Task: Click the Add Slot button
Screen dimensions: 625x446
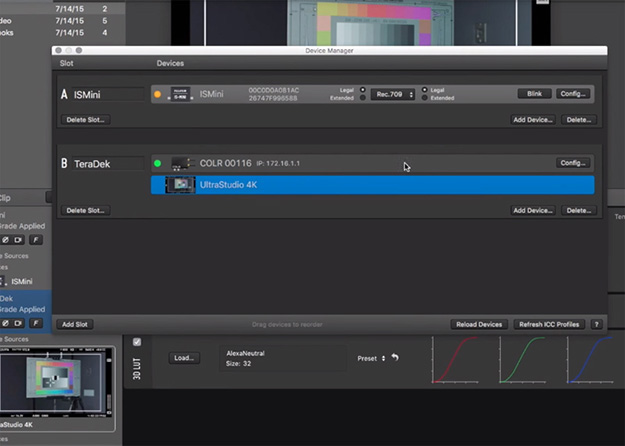Action: click(x=75, y=325)
